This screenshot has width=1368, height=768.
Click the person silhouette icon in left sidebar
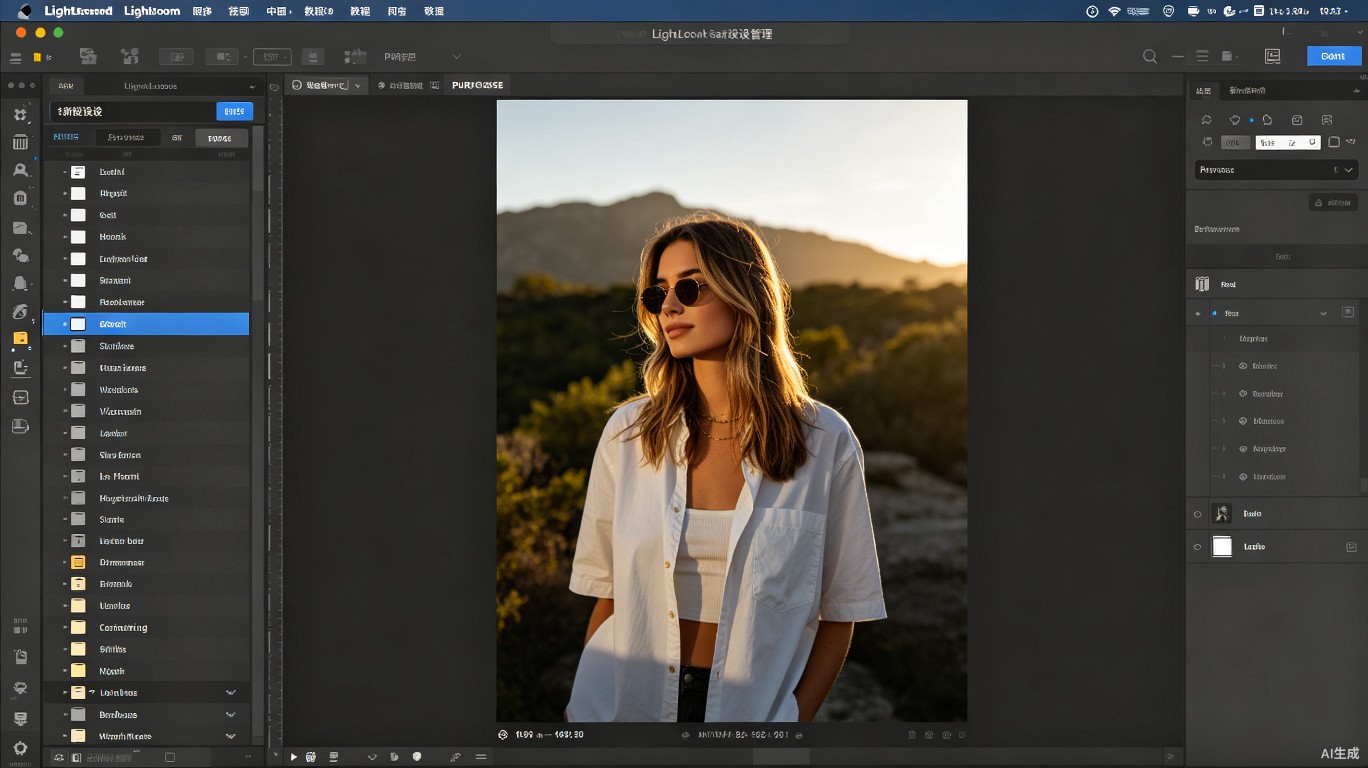pyautogui.click(x=20, y=170)
